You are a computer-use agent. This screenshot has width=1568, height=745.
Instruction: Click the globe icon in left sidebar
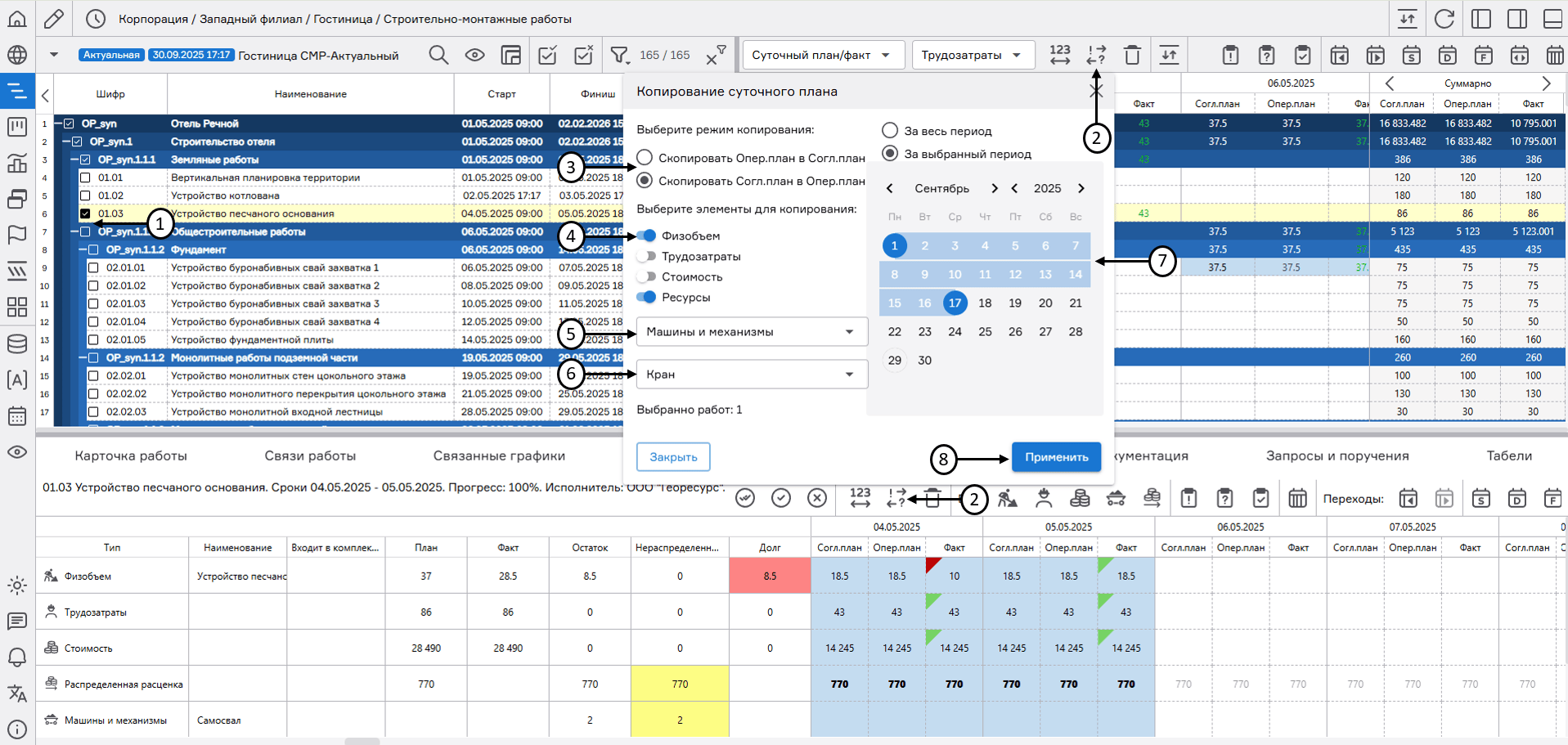pos(17,55)
